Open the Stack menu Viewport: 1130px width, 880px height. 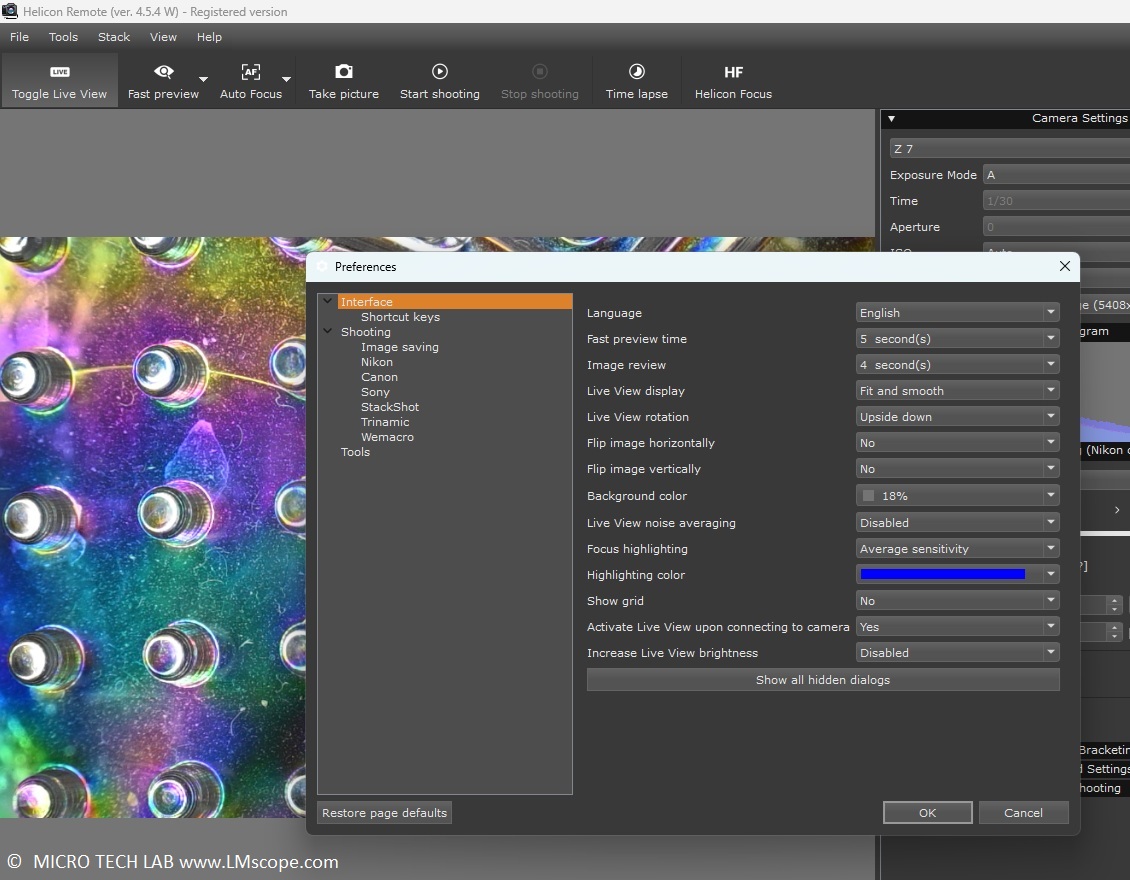(x=114, y=37)
